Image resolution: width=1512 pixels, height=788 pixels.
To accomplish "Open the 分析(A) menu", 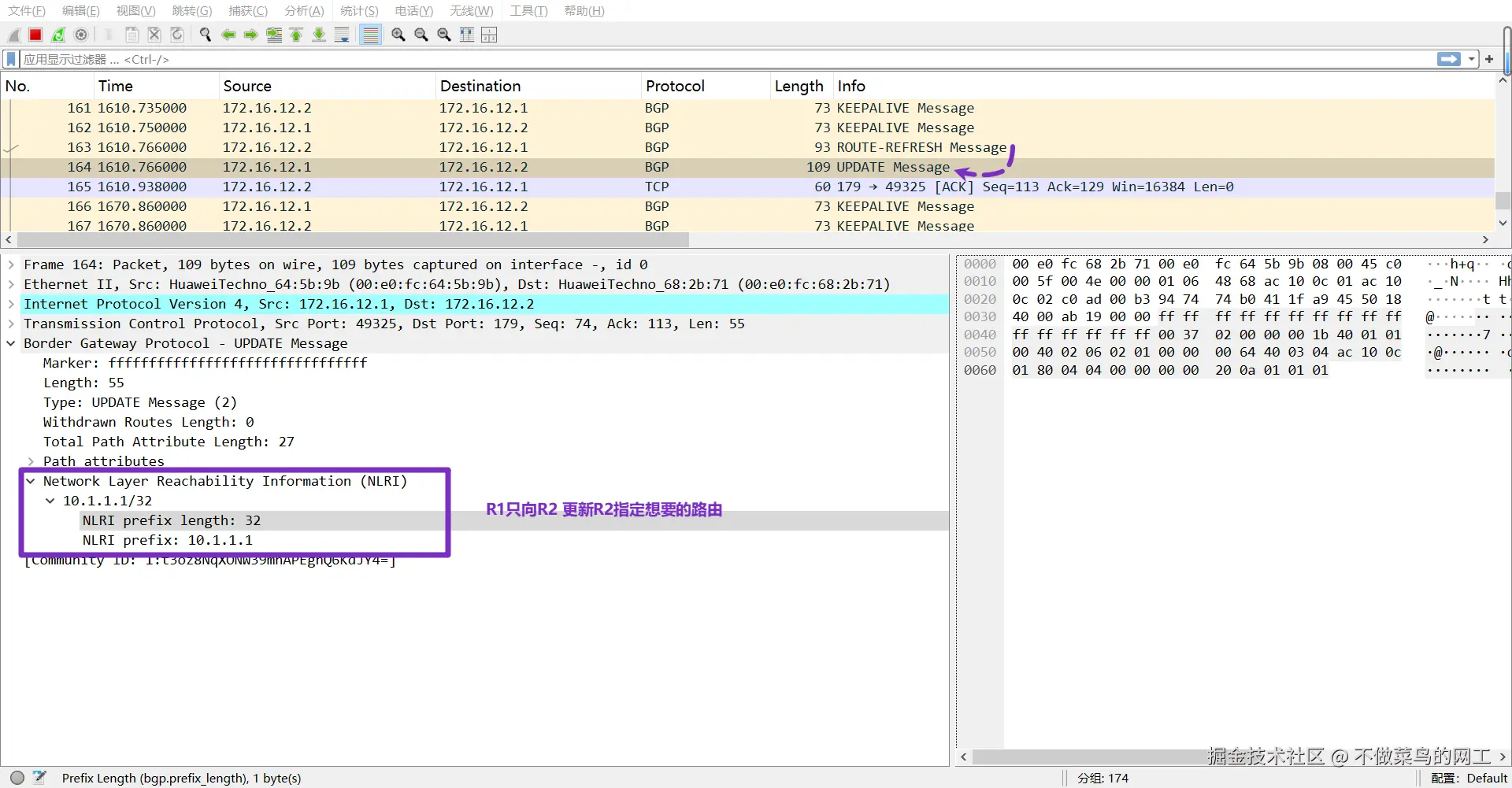I will (x=304, y=11).
